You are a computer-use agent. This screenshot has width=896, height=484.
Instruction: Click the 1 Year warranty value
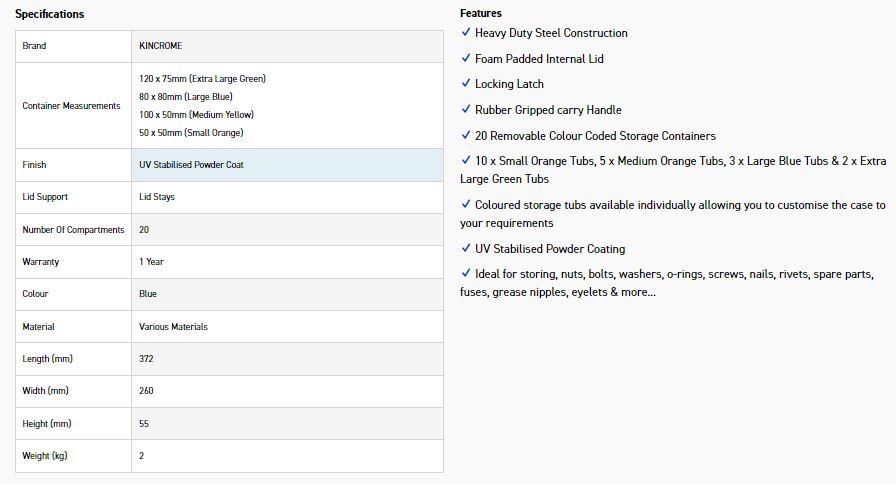151,262
